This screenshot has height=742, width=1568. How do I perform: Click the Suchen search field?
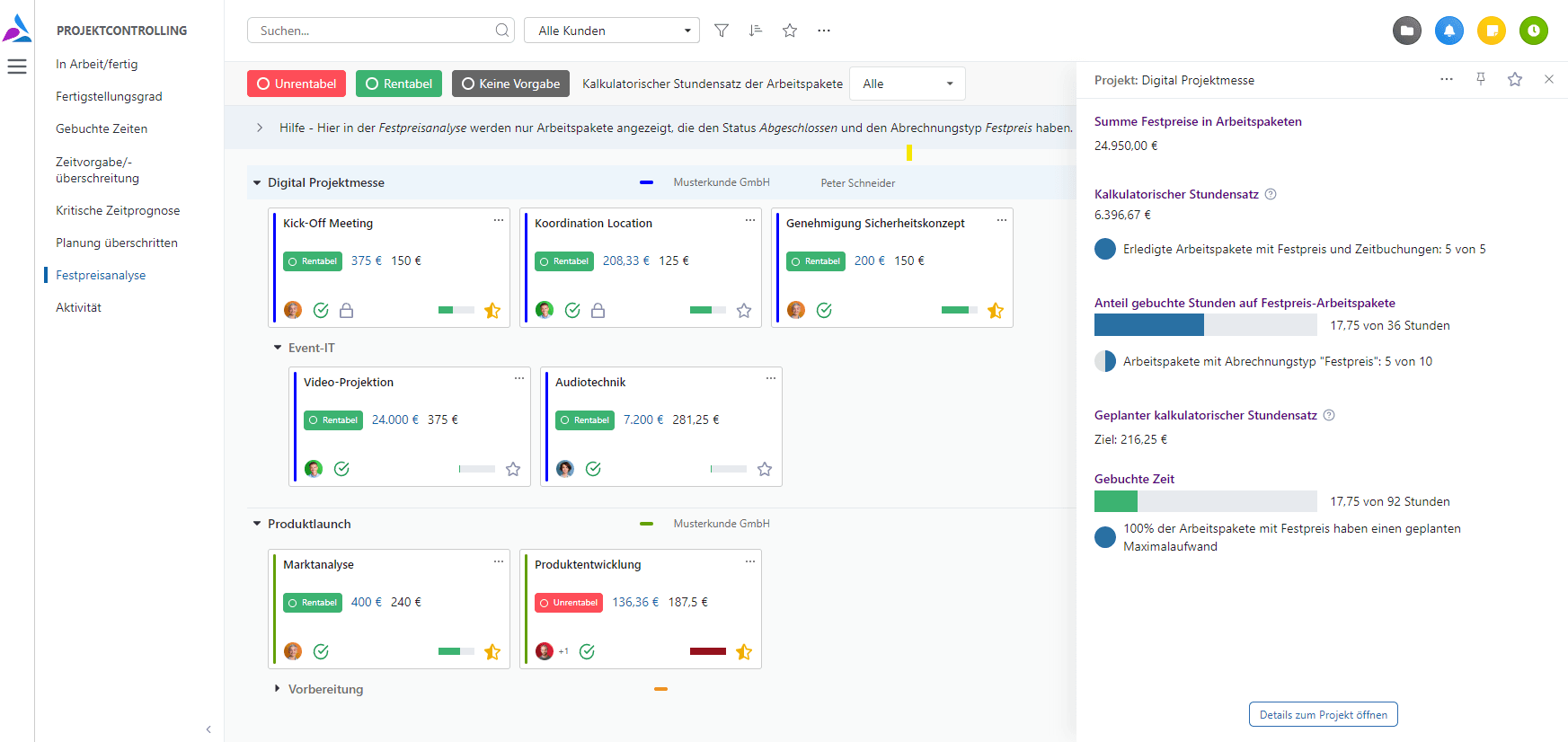[373, 31]
